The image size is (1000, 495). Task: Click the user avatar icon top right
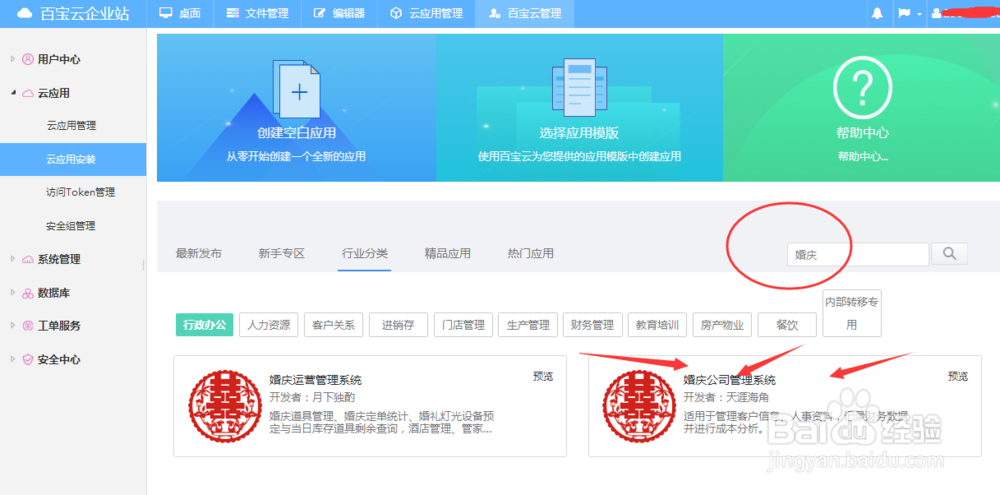(936, 13)
